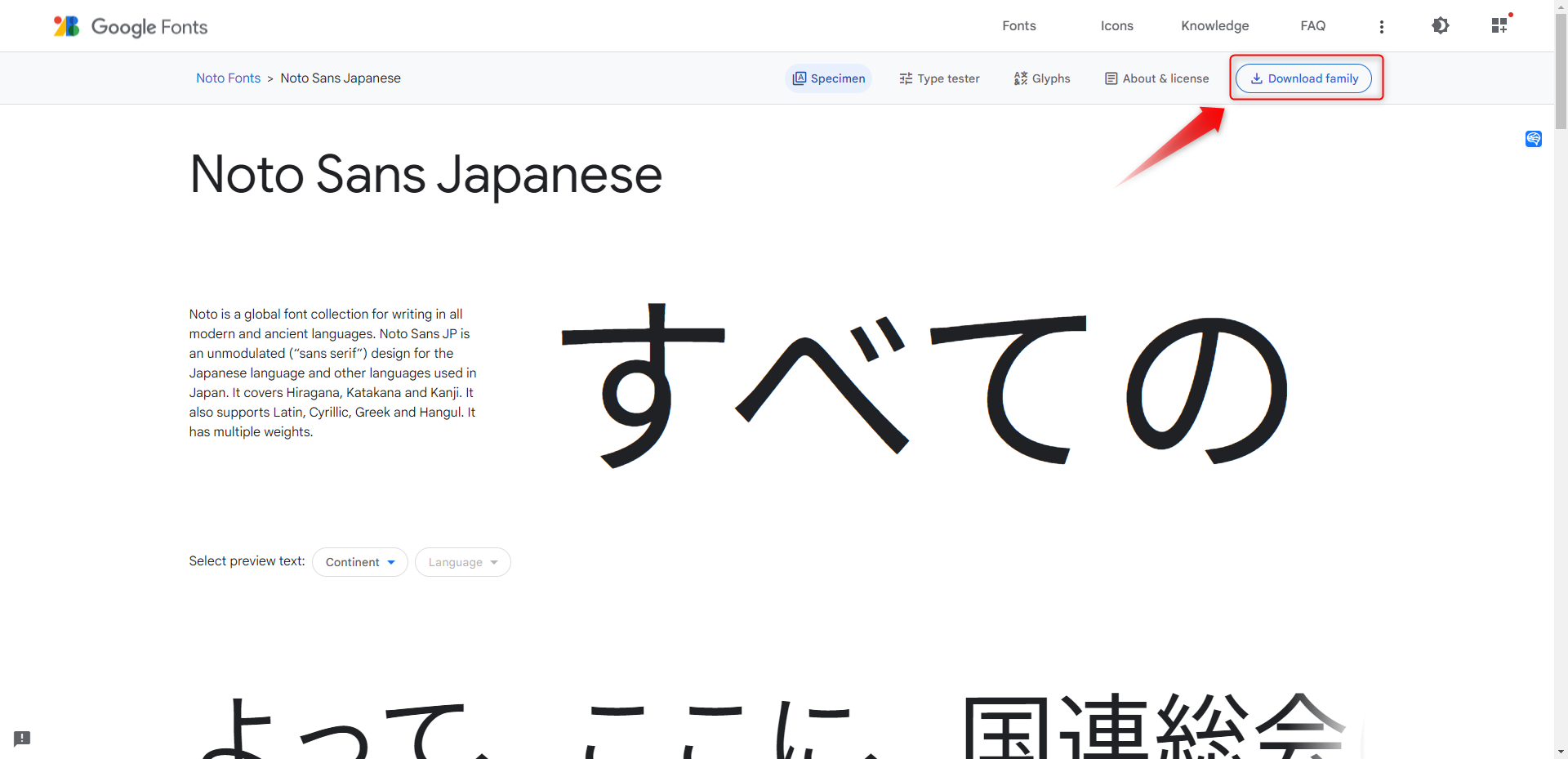Image resolution: width=1568 pixels, height=759 pixels.
Task: Click the Download family button
Action: tap(1304, 78)
